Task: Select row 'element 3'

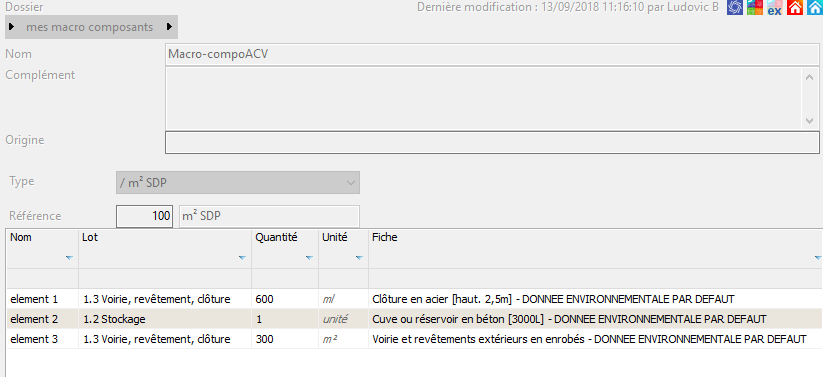Action: coord(415,339)
